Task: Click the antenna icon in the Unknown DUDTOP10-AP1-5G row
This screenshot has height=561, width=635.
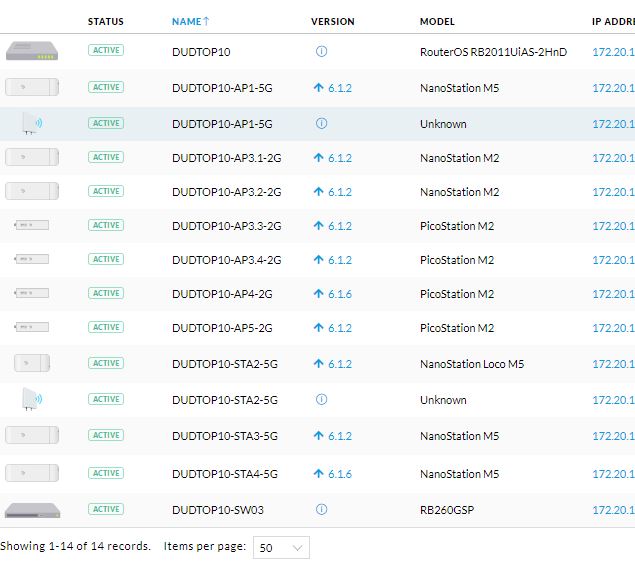Action: (x=32, y=124)
